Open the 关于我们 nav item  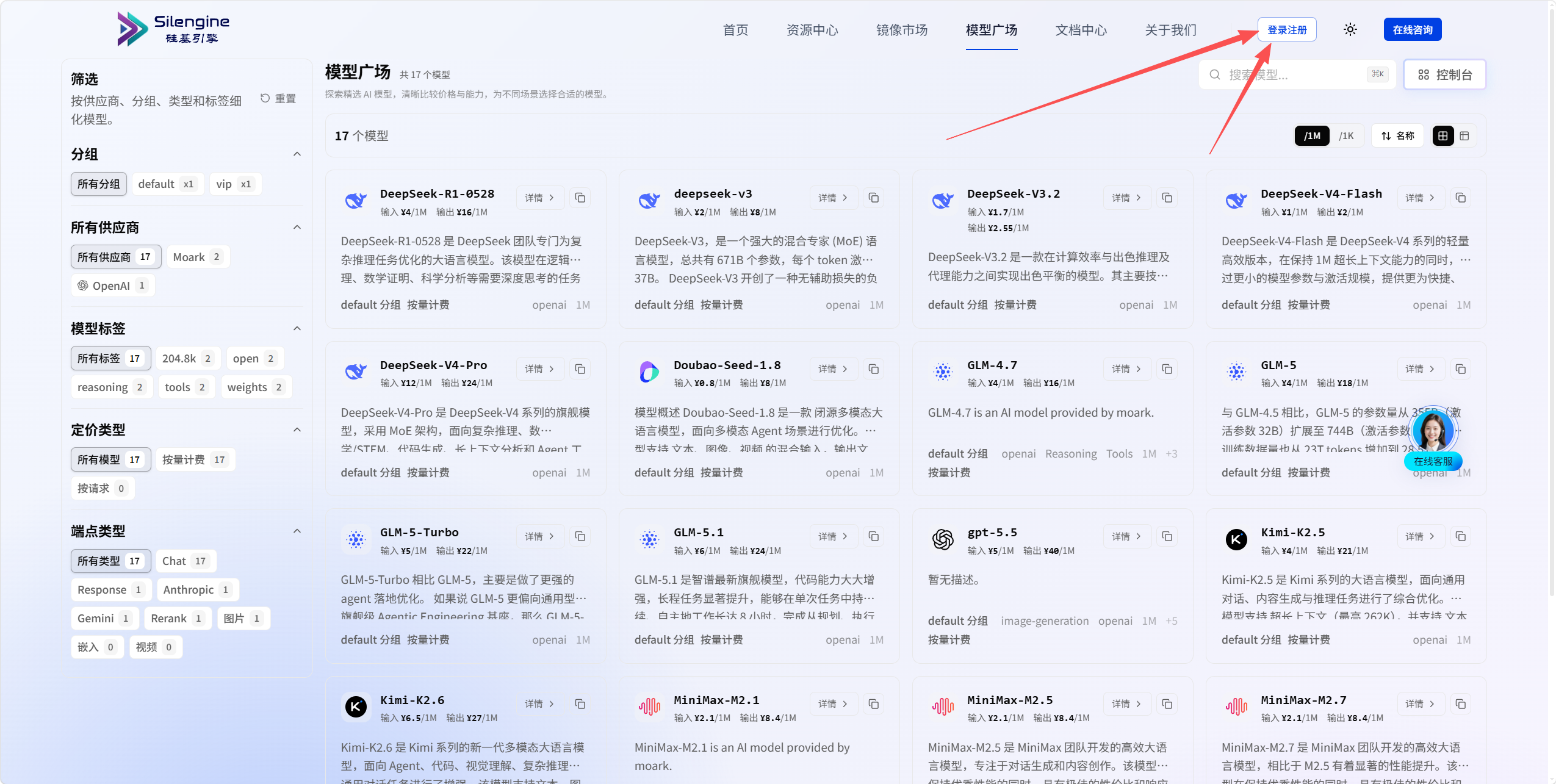click(x=1171, y=30)
